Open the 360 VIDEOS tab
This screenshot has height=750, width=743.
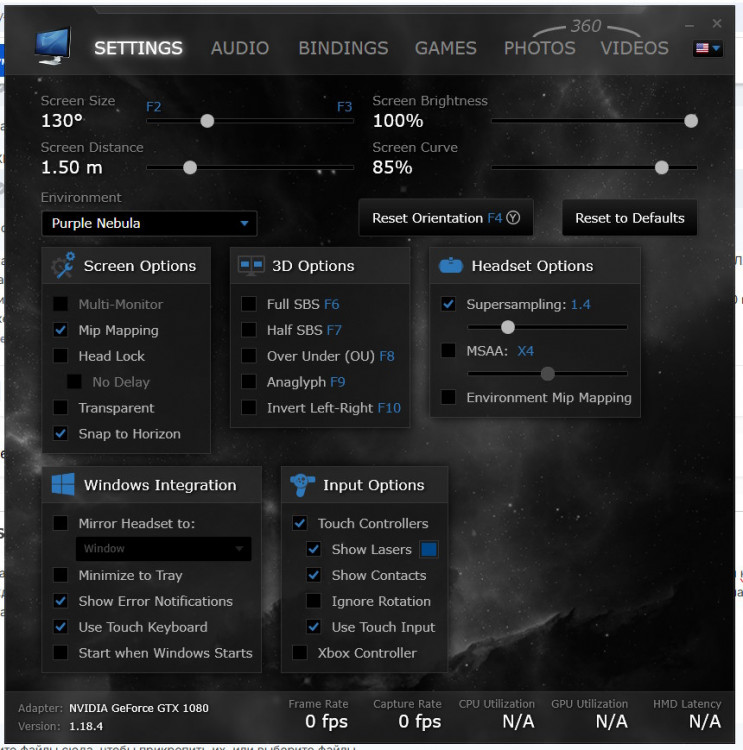click(x=634, y=48)
